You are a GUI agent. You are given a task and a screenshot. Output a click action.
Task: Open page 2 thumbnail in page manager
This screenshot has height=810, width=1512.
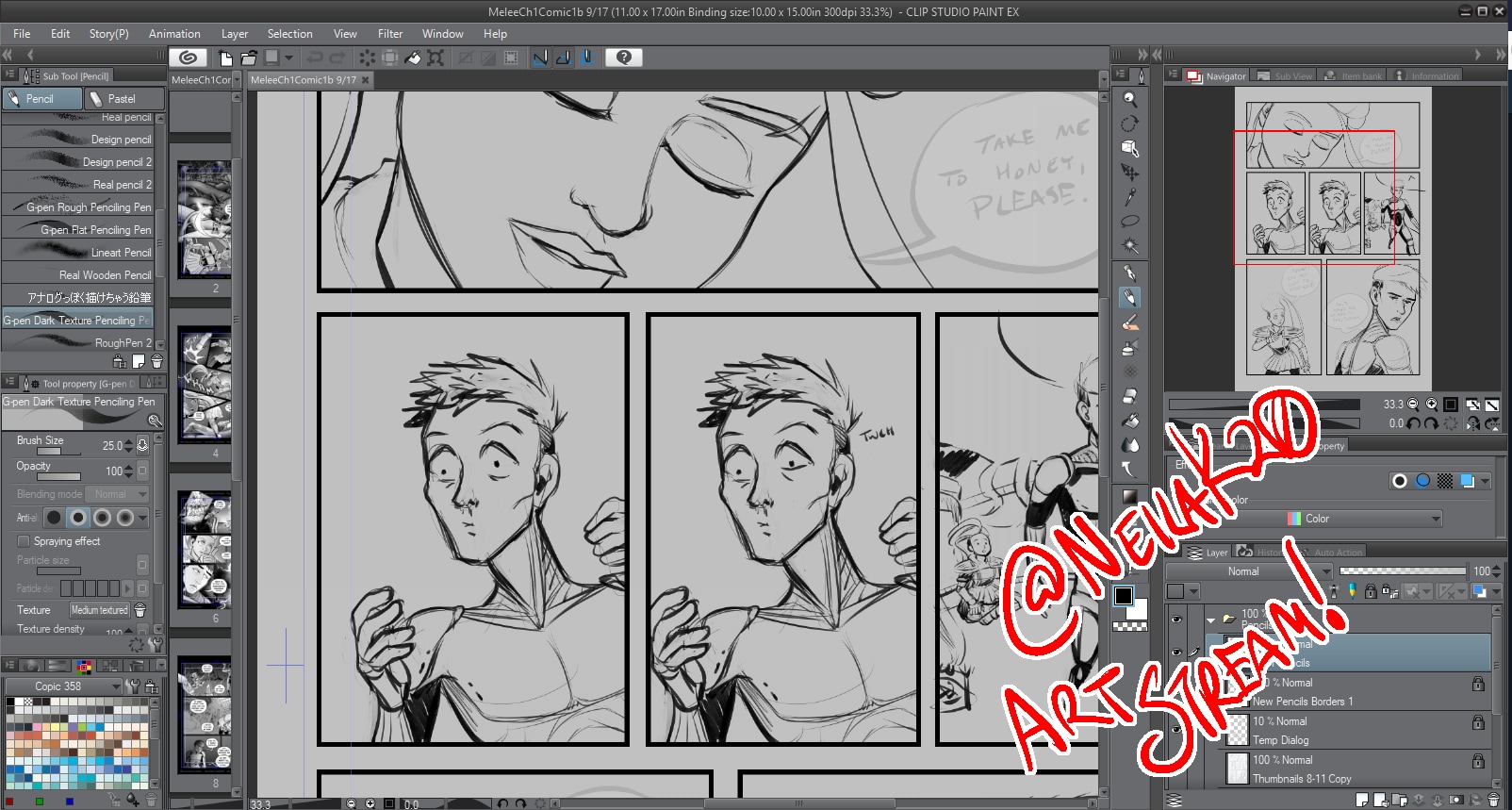tap(205, 219)
